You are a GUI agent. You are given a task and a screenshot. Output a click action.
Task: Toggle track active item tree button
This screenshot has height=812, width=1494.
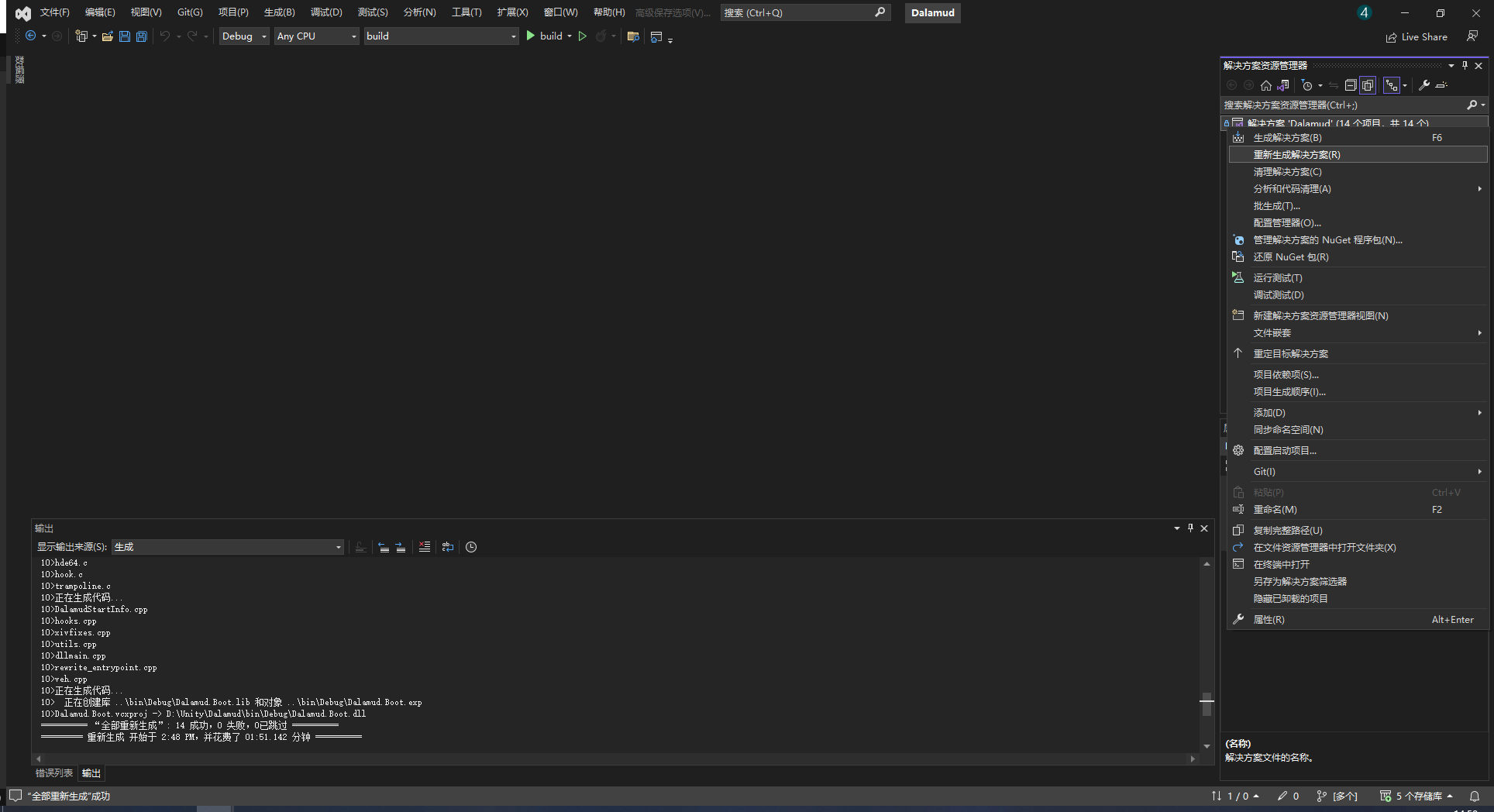tap(1392, 85)
